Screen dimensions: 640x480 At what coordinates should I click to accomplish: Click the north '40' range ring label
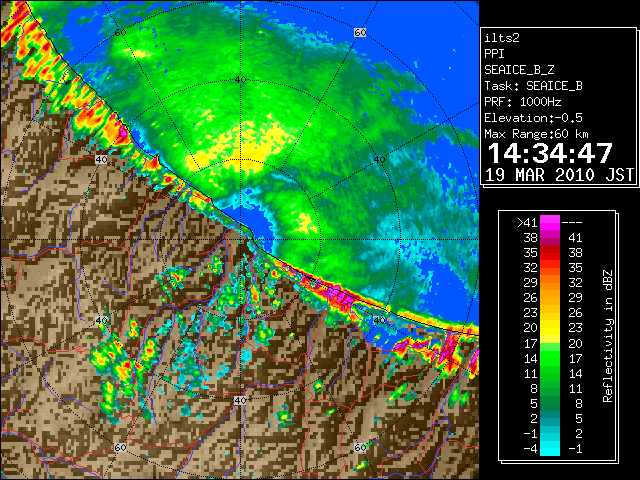coord(240,79)
